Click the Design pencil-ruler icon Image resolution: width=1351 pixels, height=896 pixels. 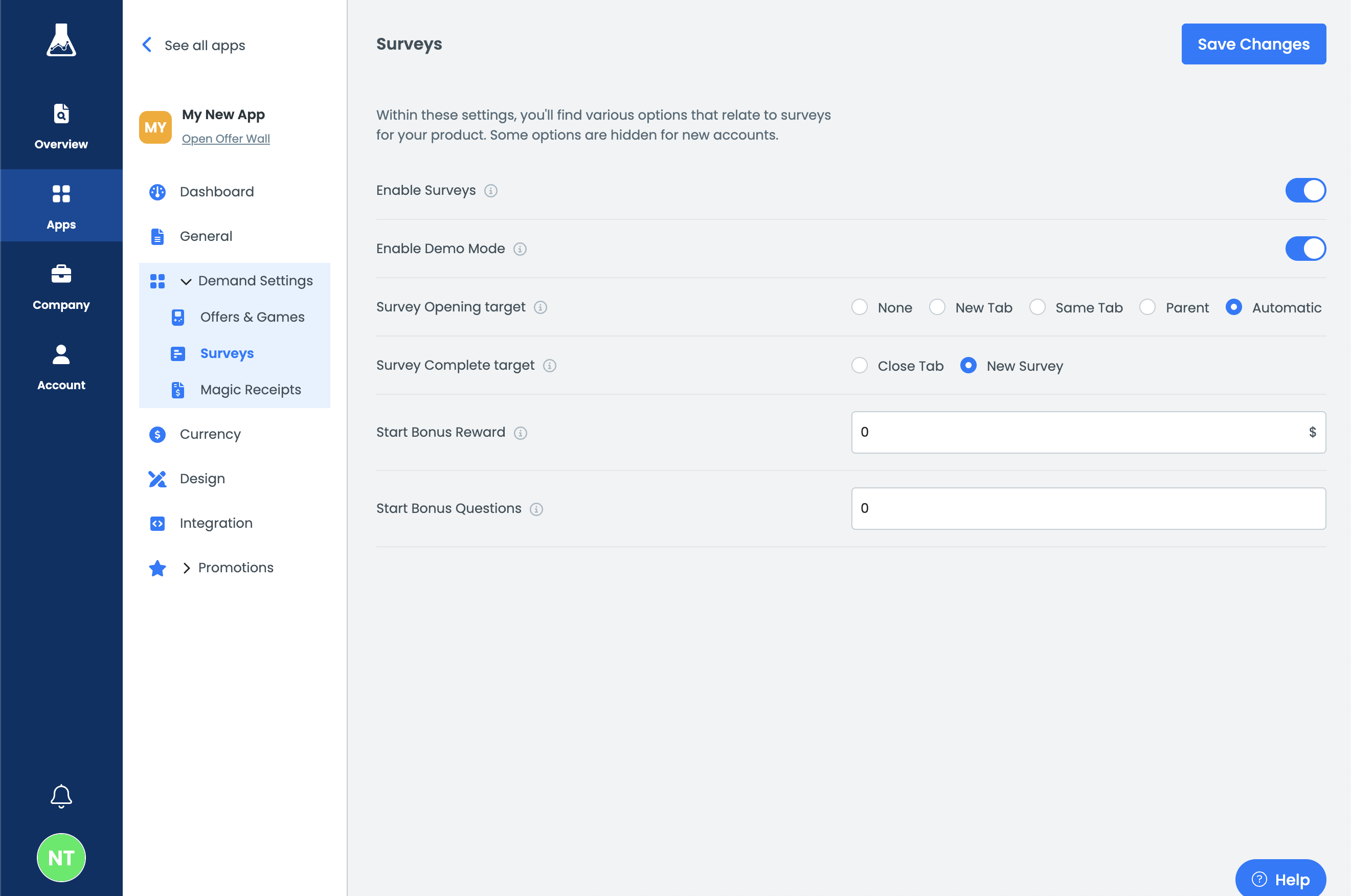click(x=157, y=479)
